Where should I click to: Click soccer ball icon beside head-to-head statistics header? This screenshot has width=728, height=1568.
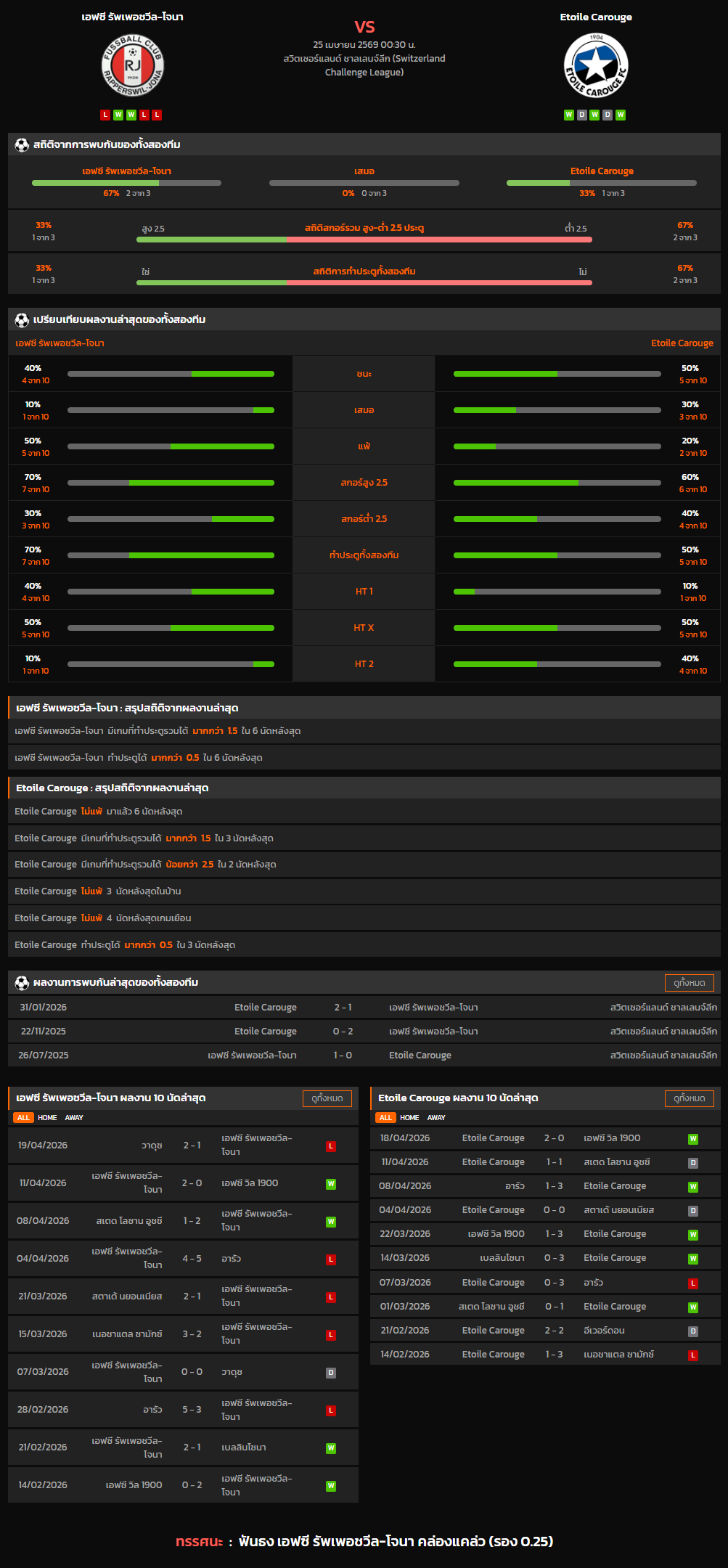(22, 145)
